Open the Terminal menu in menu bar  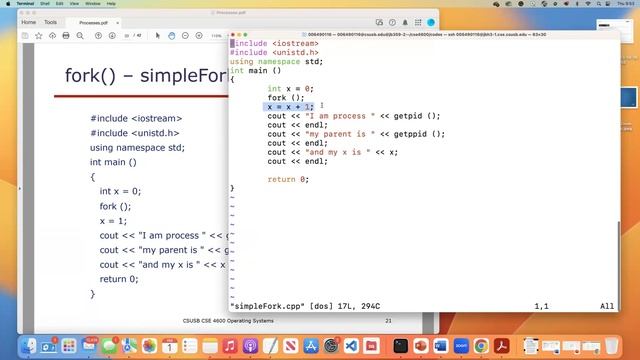(x=25, y=3)
